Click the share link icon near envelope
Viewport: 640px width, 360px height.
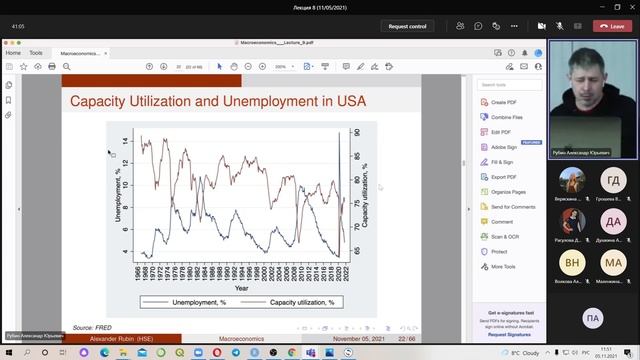[509, 67]
